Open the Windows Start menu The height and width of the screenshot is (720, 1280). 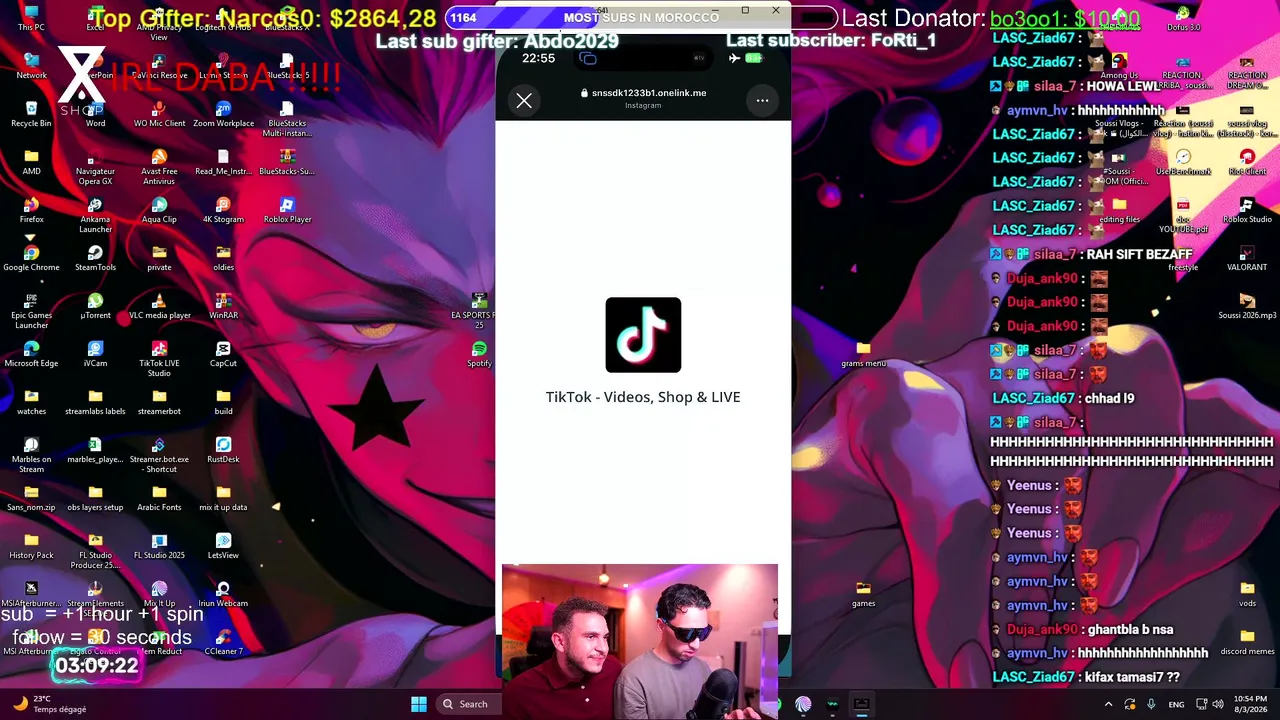coord(419,704)
